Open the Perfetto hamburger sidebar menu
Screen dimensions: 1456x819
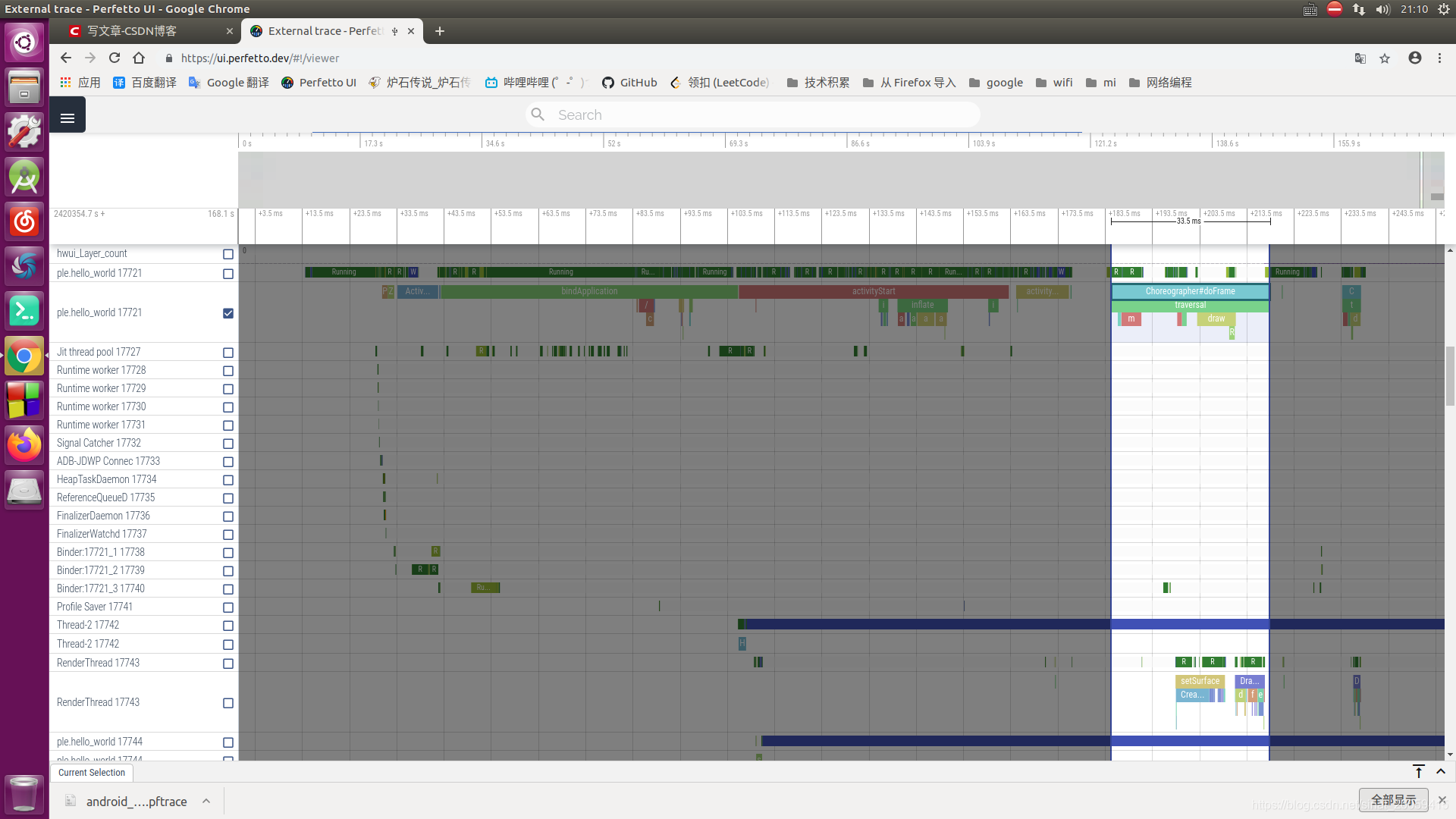pos(67,118)
